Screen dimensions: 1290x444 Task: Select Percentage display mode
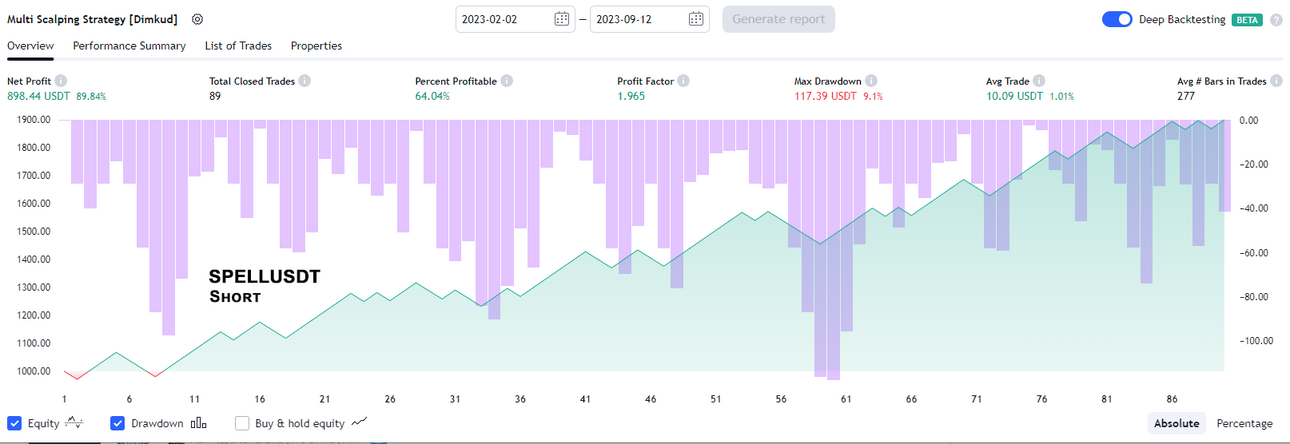1244,423
